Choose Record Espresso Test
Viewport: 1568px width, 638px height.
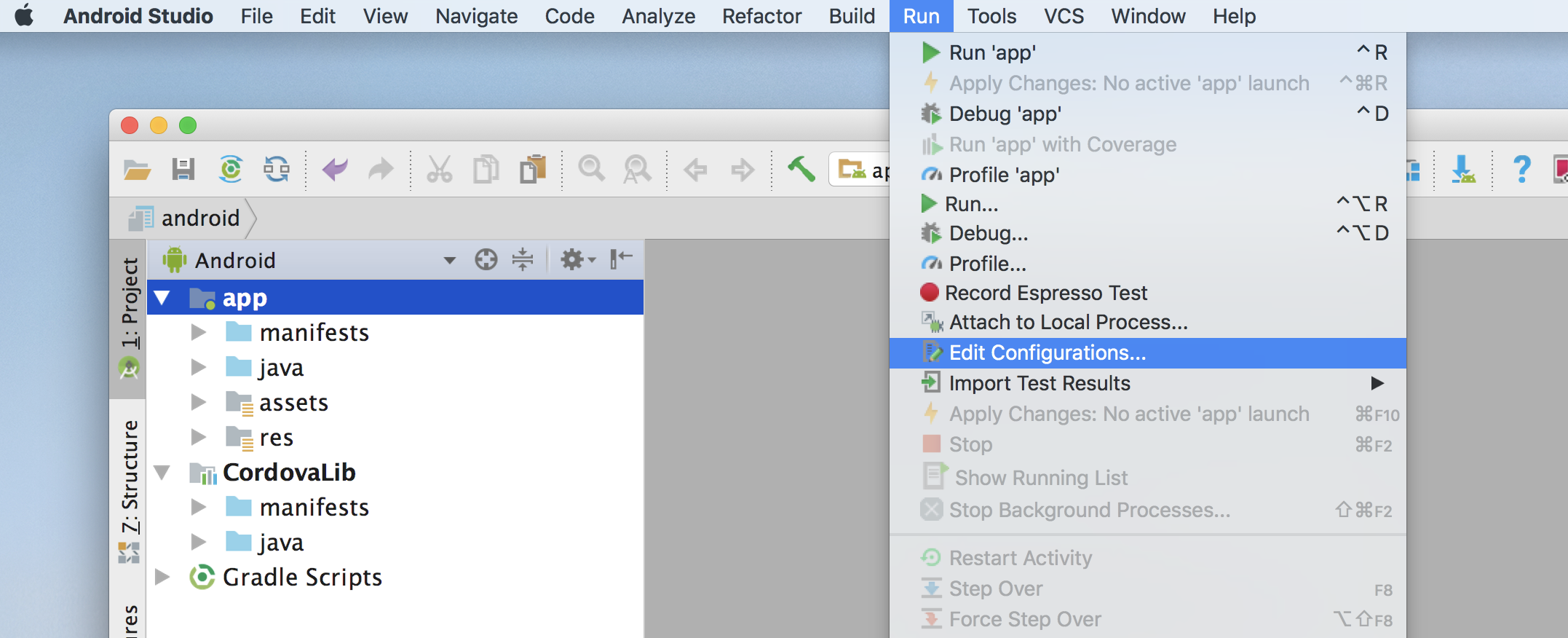[1148, 293]
